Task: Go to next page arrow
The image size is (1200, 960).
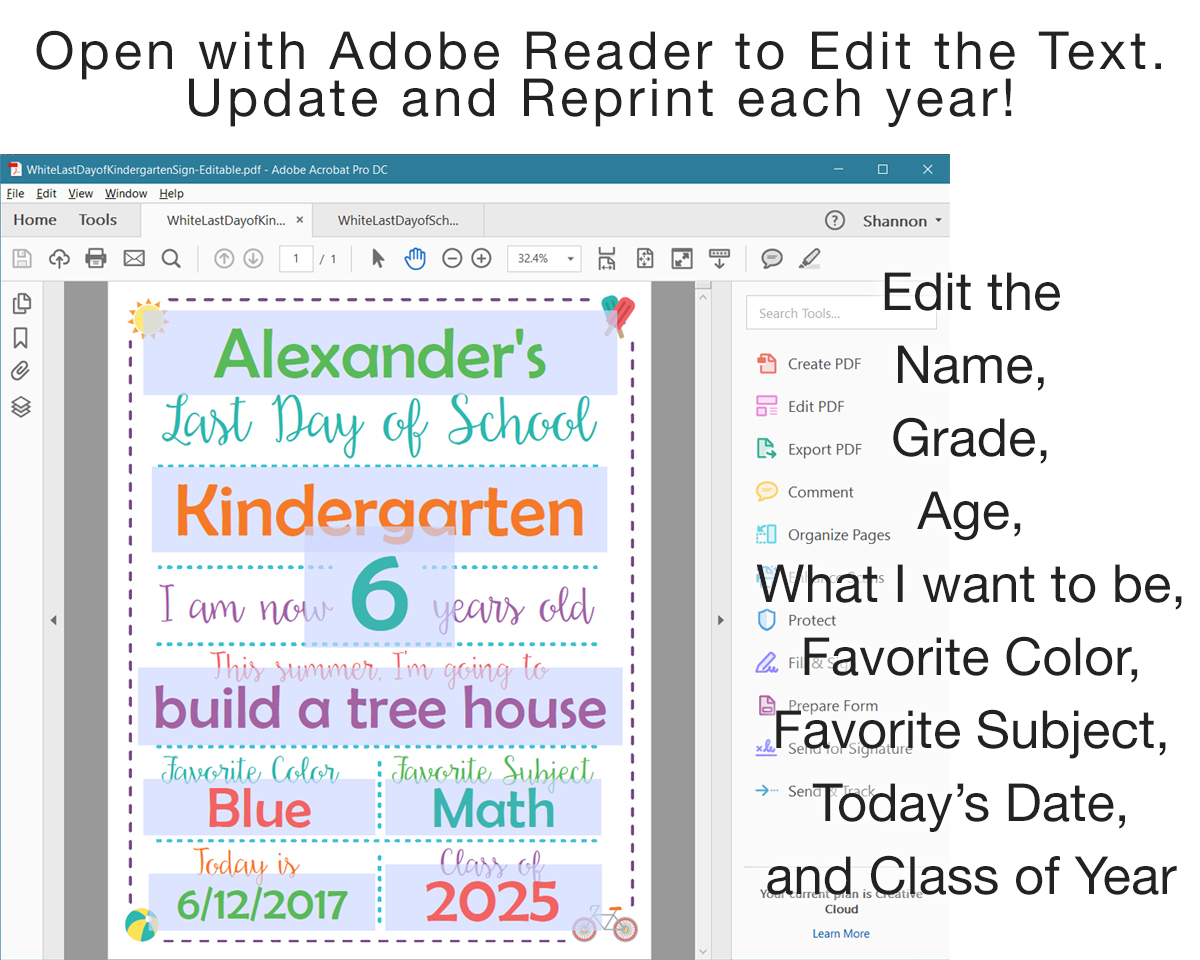Action: click(253, 259)
